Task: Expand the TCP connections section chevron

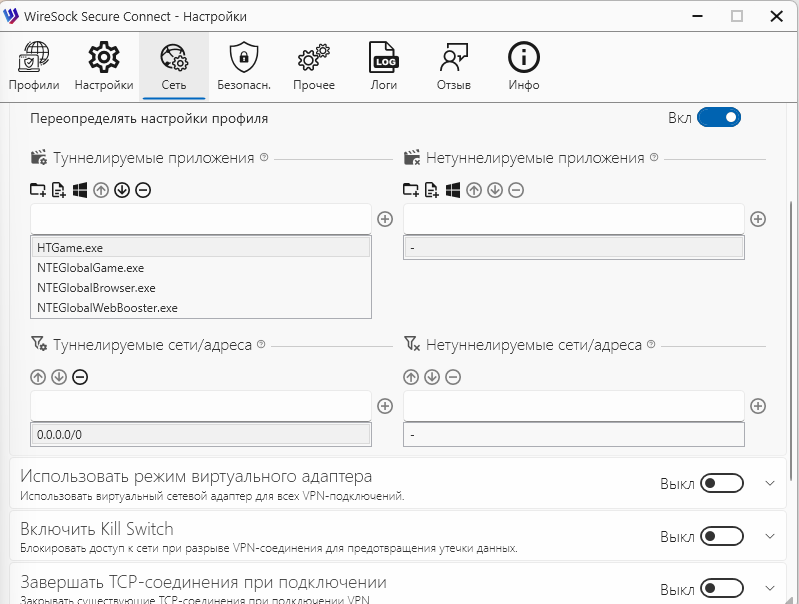Action: click(x=770, y=589)
